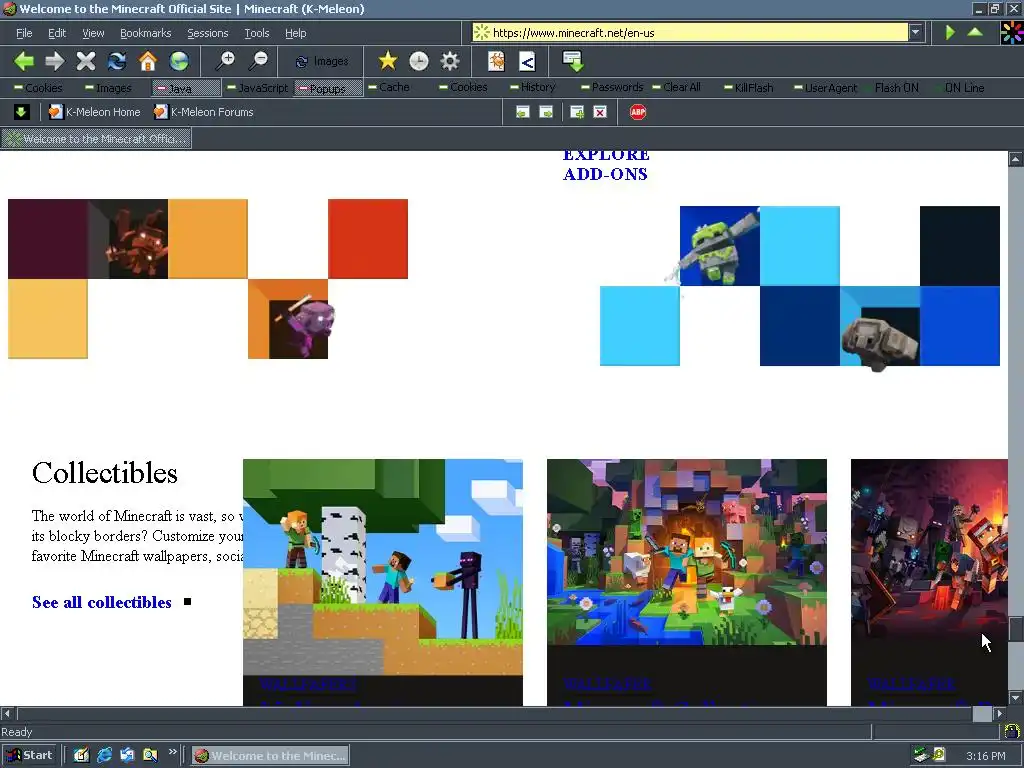Open the home page via the house icon
Image resolution: width=1024 pixels, height=768 pixels.
148,61
